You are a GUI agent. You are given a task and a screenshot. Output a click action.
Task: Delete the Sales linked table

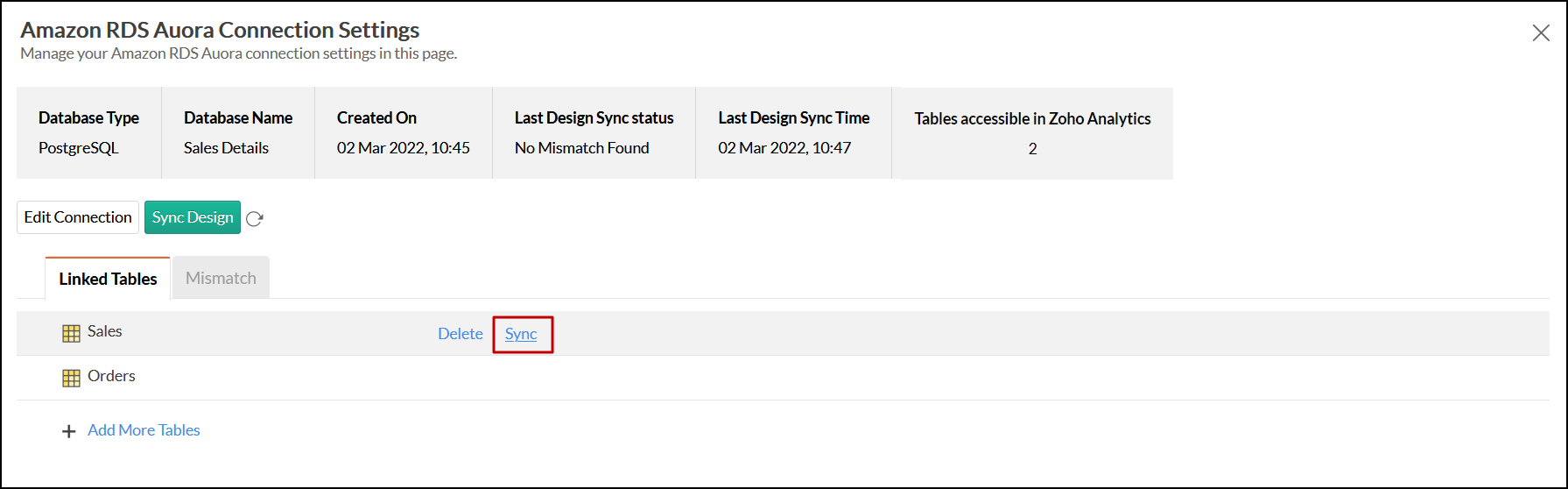461,334
